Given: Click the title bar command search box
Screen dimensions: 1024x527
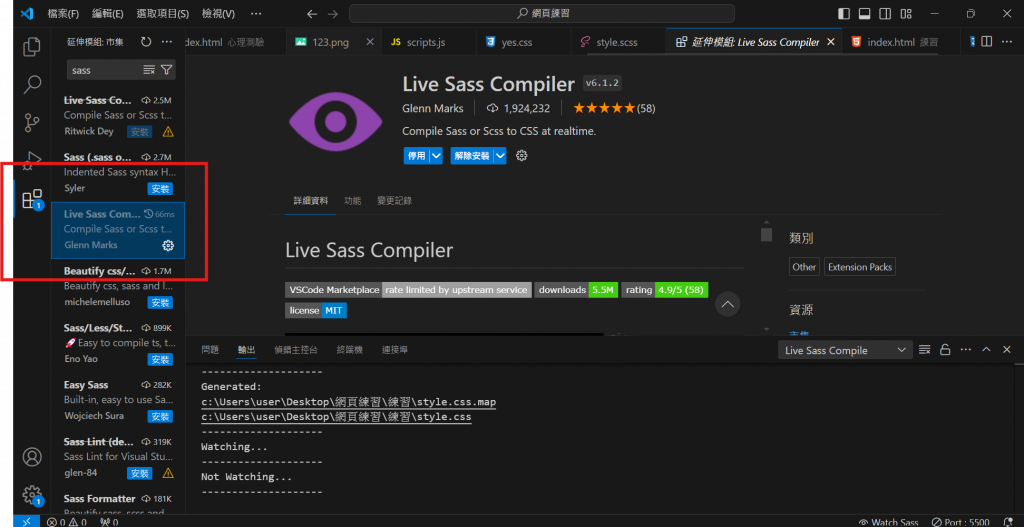Looking at the screenshot, I should 542,14.
